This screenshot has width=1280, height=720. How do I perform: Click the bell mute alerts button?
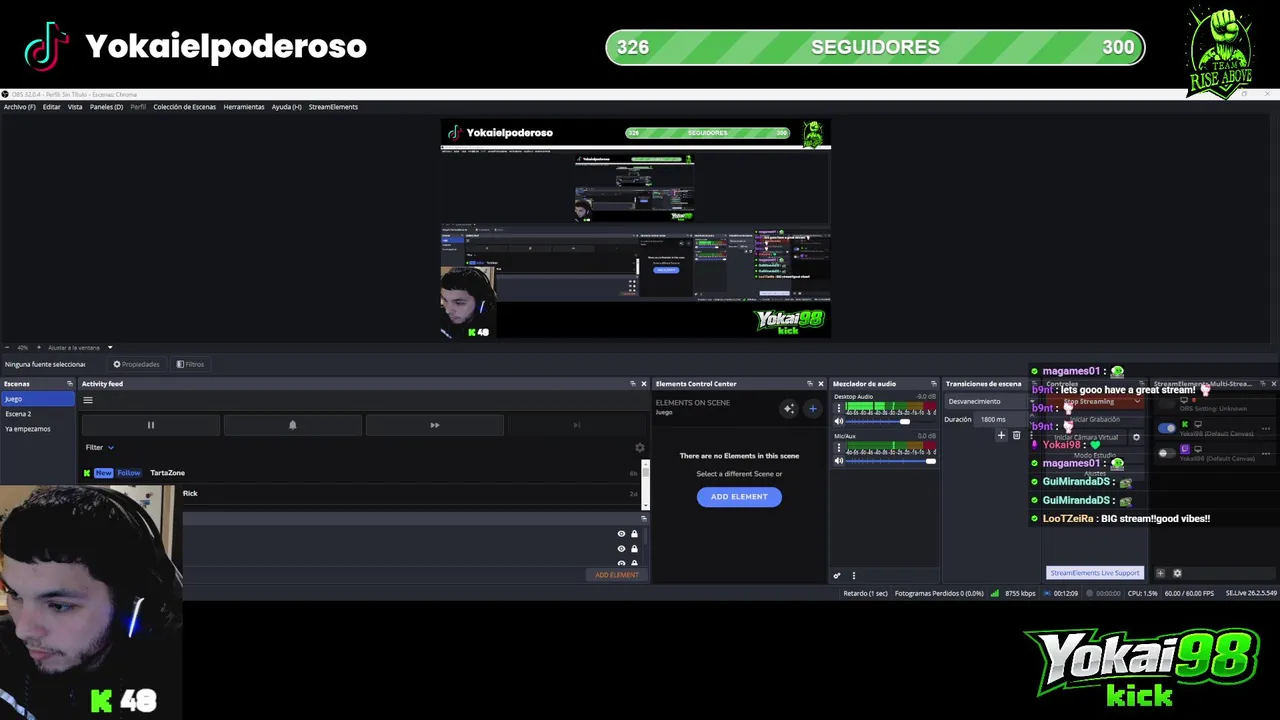pyautogui.click(x=293, y=425)
